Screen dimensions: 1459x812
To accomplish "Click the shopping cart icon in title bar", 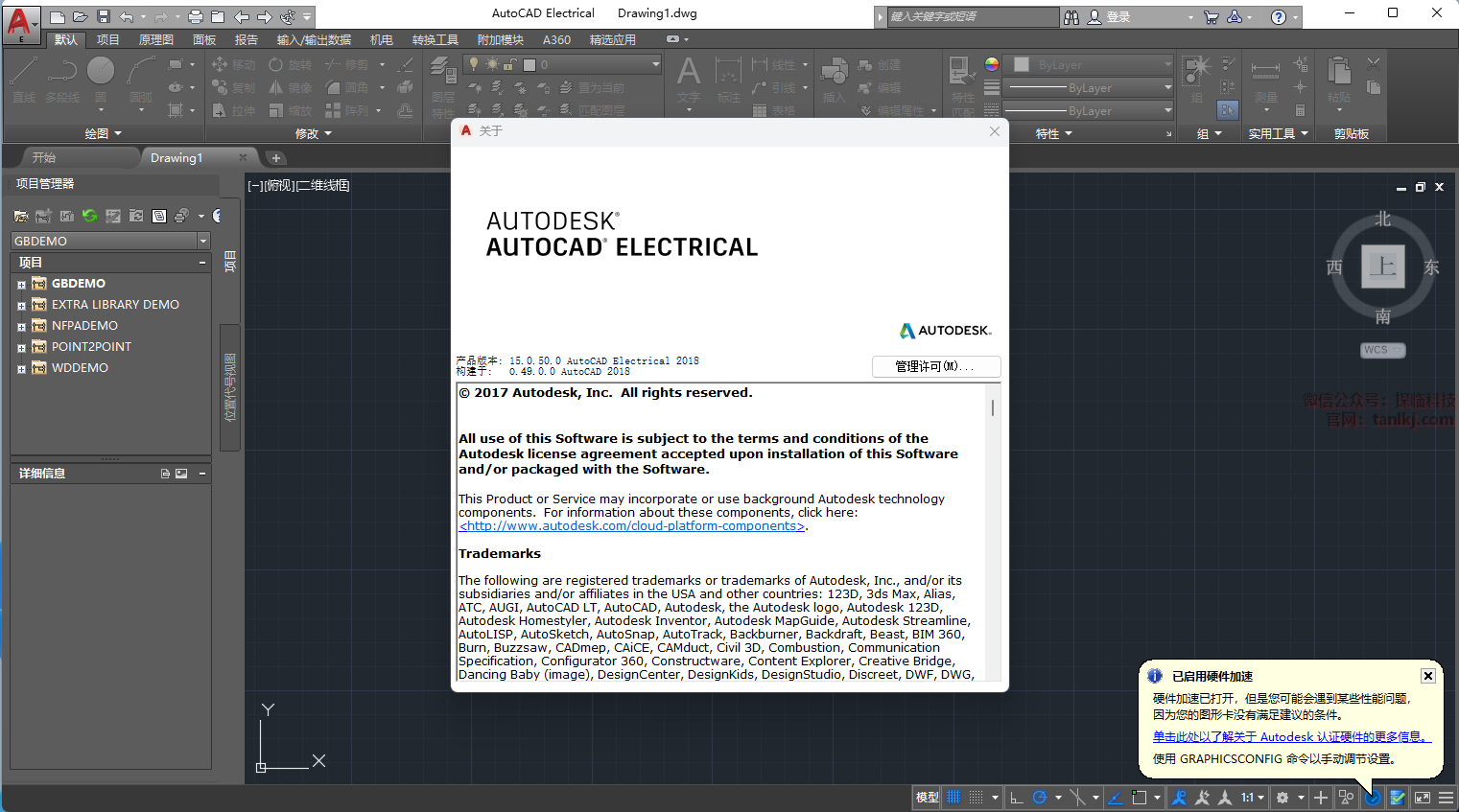I will [1211, 17].
